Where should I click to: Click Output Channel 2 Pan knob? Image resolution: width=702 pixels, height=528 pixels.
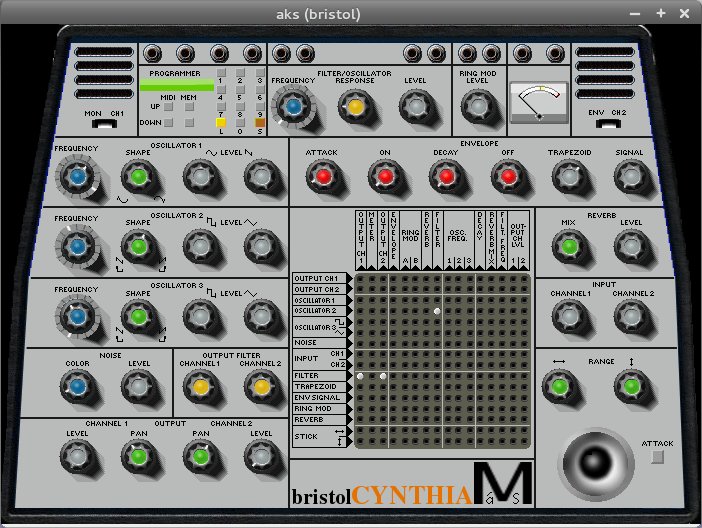pos(200,457)
